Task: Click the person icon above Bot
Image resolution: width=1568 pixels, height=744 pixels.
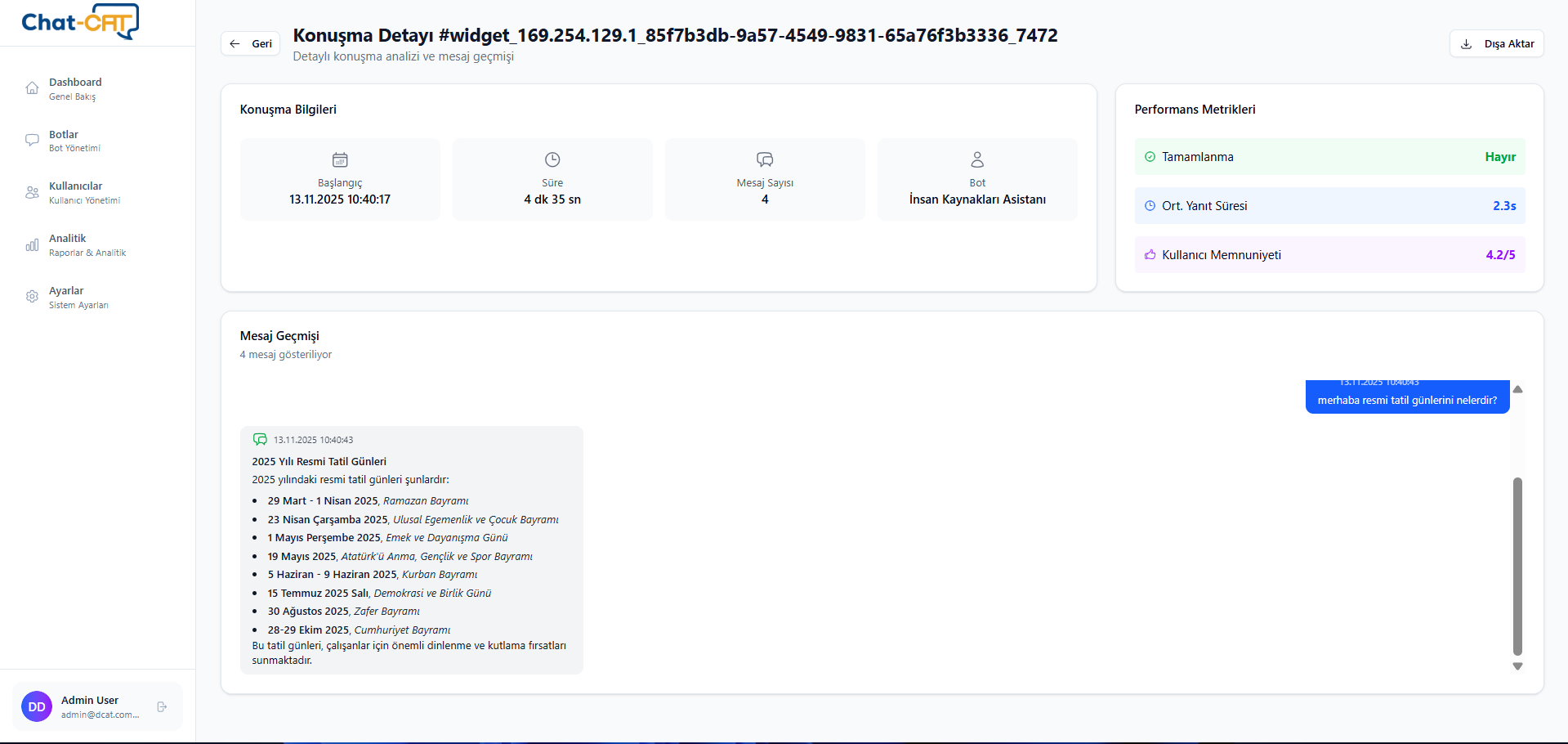Action: (977, 159)
